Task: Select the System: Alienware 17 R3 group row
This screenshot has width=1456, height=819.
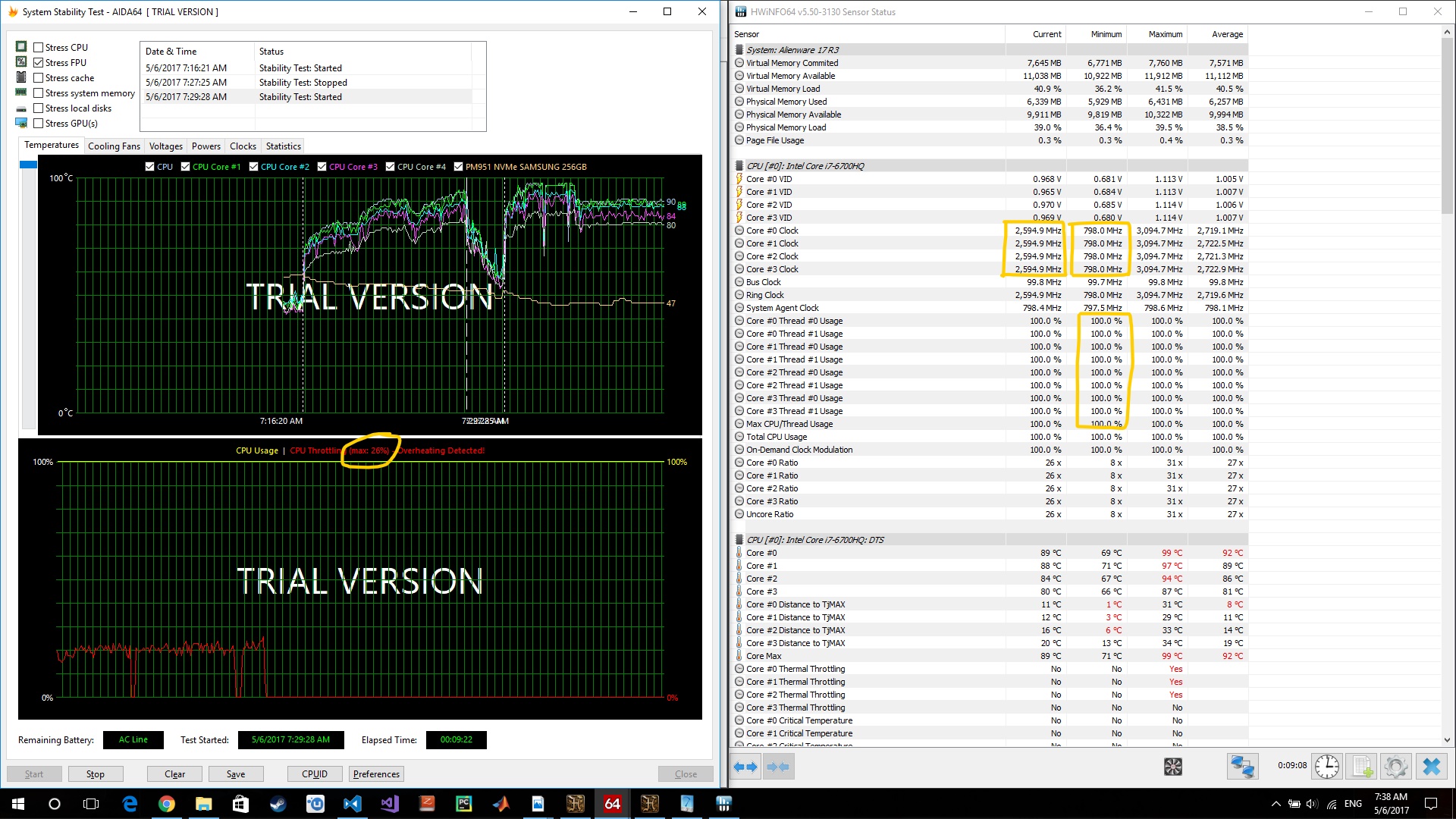Action: (x=989, y=50)
